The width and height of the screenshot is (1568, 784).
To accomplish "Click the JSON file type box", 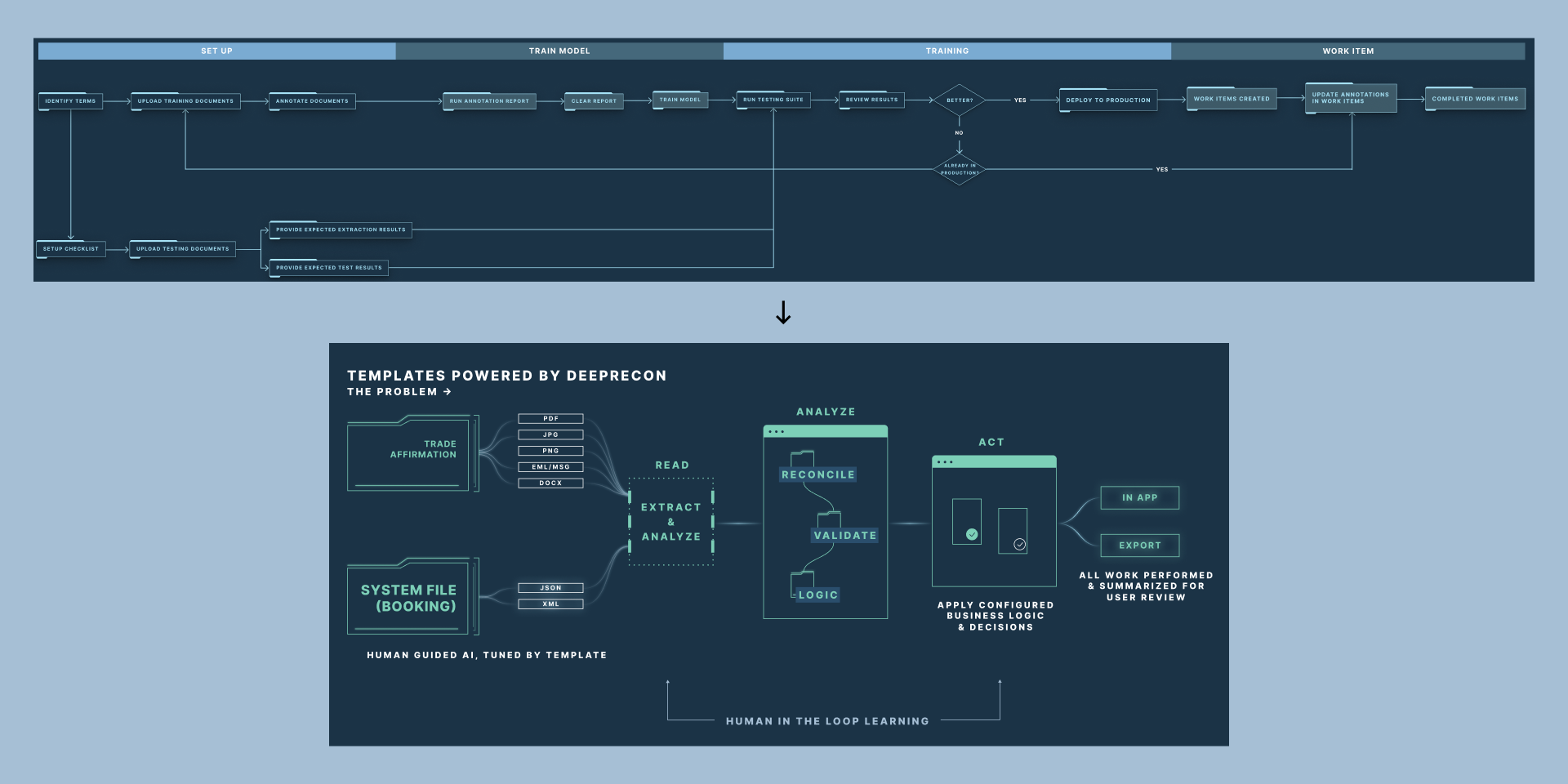I will [x=551, y=588].
